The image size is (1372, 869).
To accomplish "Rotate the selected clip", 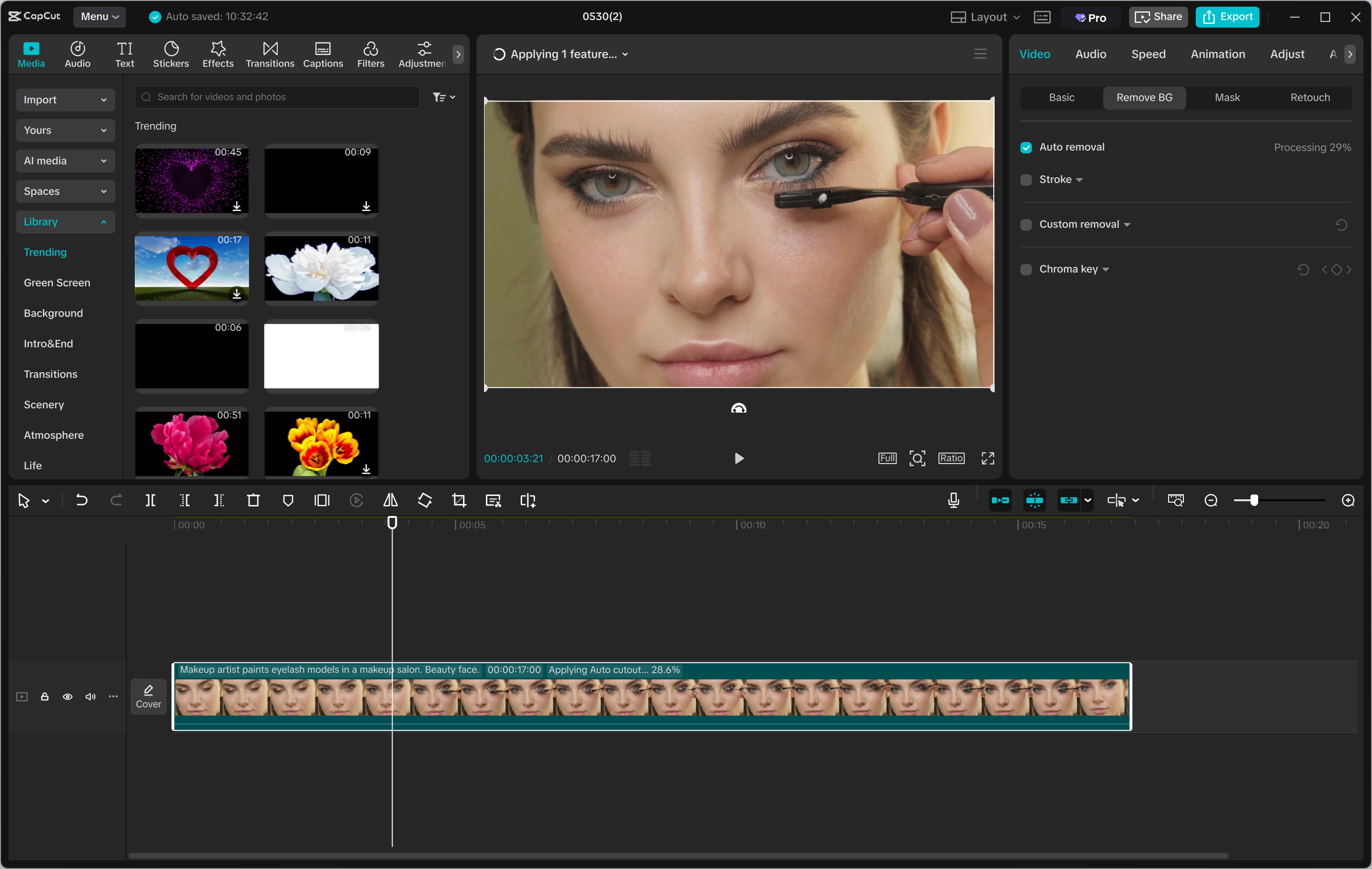I will pyautogui.click(x=424, y=500).
